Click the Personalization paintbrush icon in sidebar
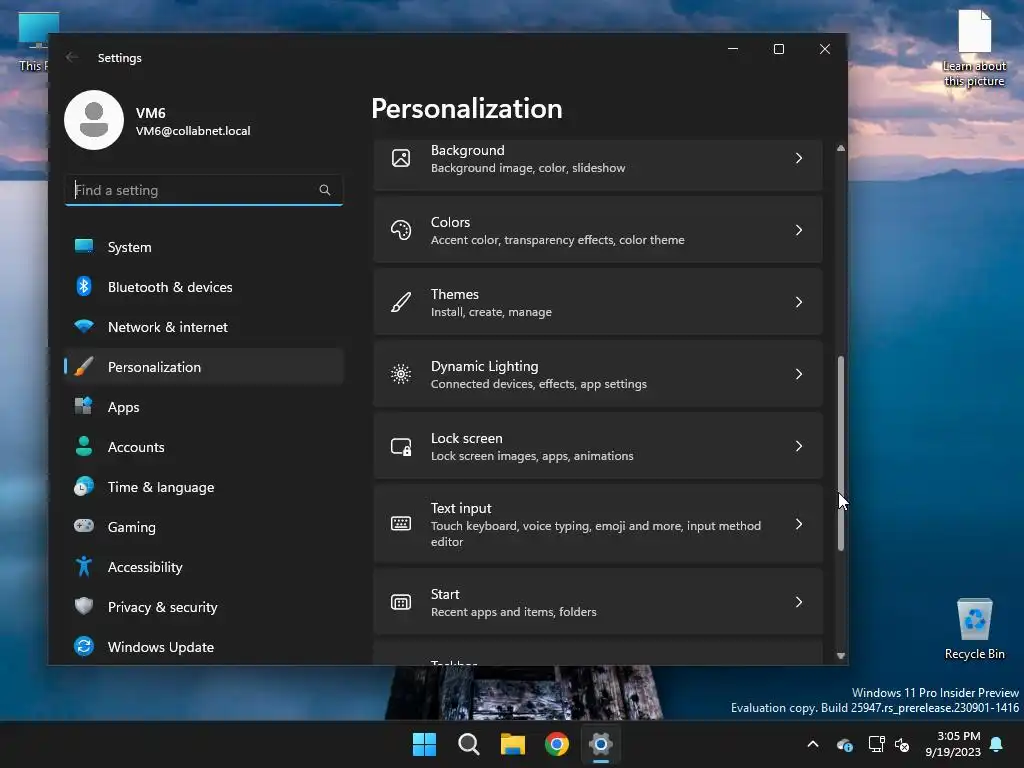This screenshot has width=1024, height=768. (x=84, y=366)
